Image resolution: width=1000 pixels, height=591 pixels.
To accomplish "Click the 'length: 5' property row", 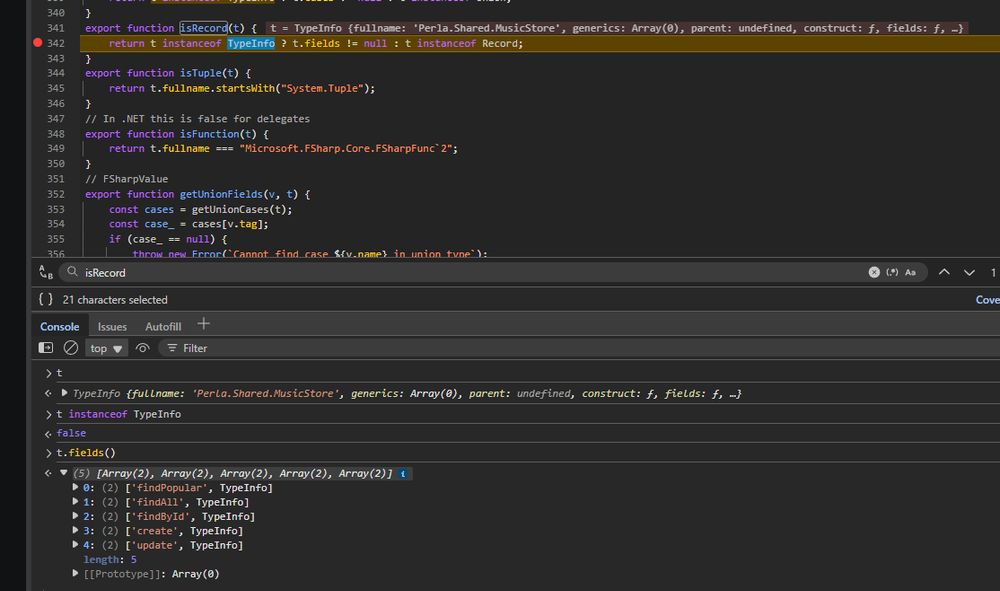I will click(110, 559).
